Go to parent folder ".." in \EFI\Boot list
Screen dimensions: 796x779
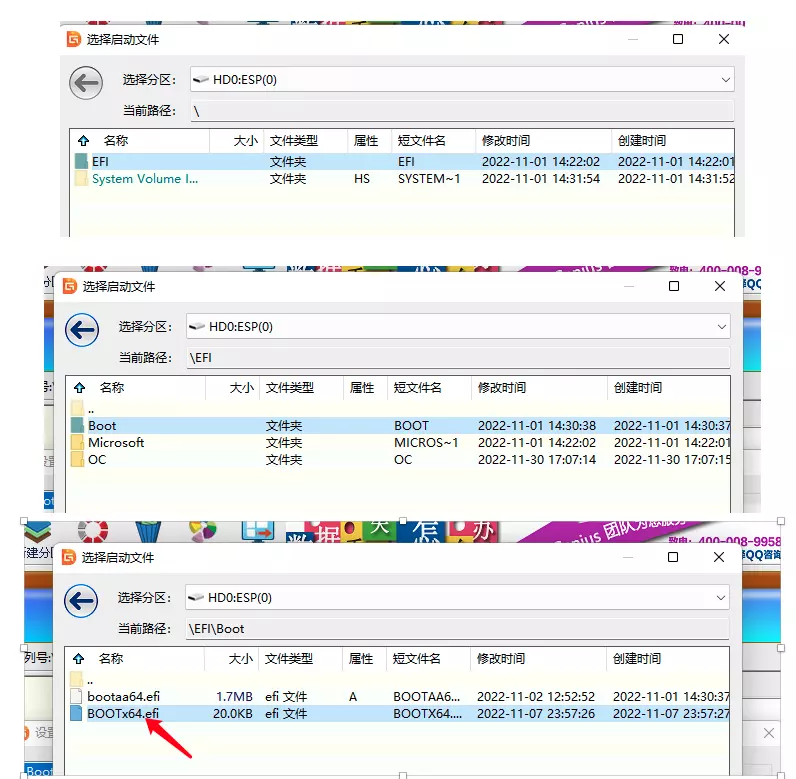click(90, 678)
